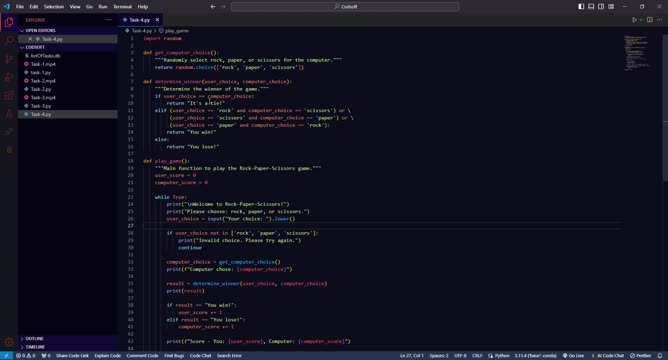This screenshot has height=360, width=668.
Task: Close Task-4.py in Open Editors
Action: pos(30,39)
